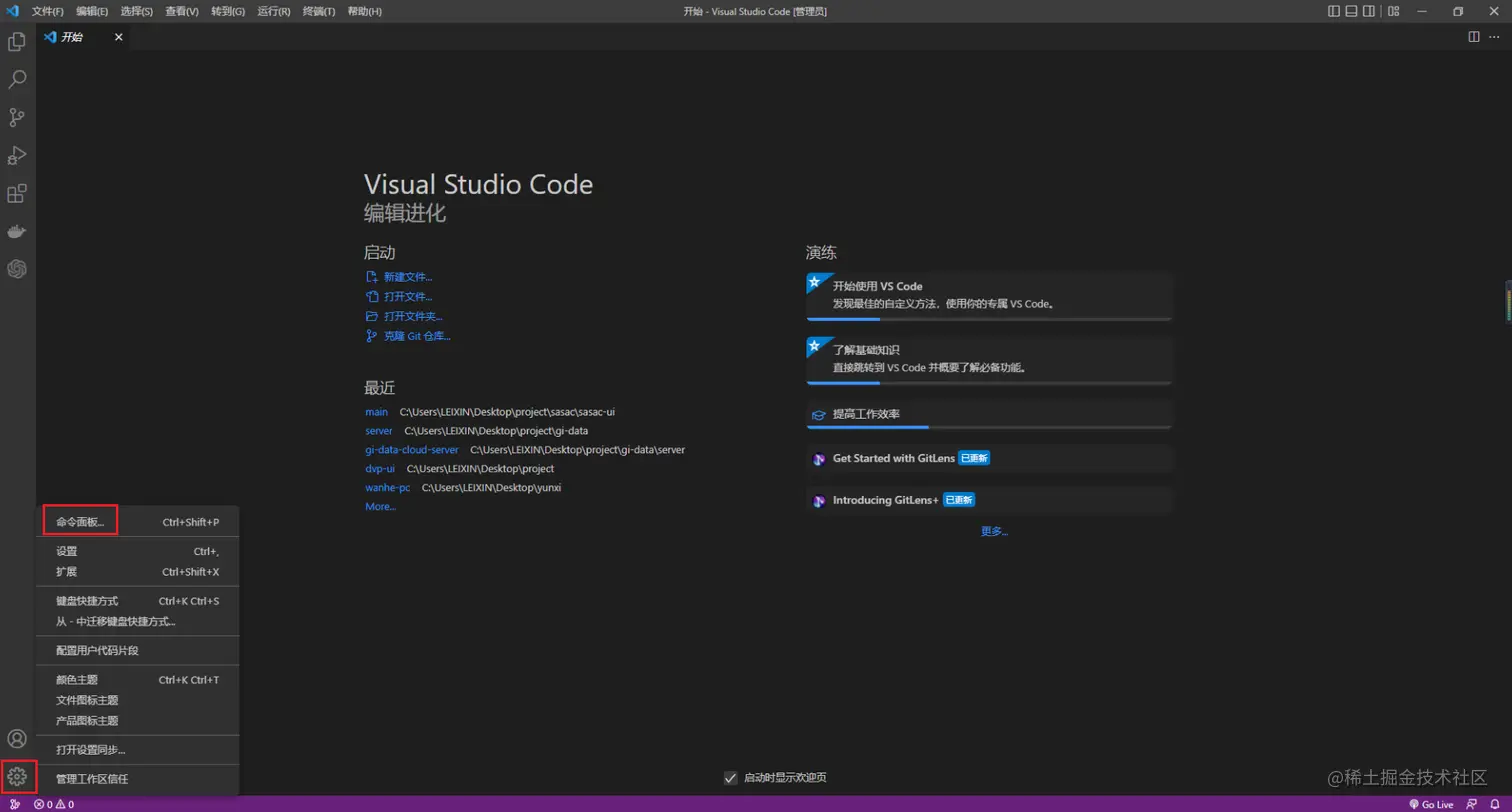Click the Accounts icon in activity bar

(17, 739)
